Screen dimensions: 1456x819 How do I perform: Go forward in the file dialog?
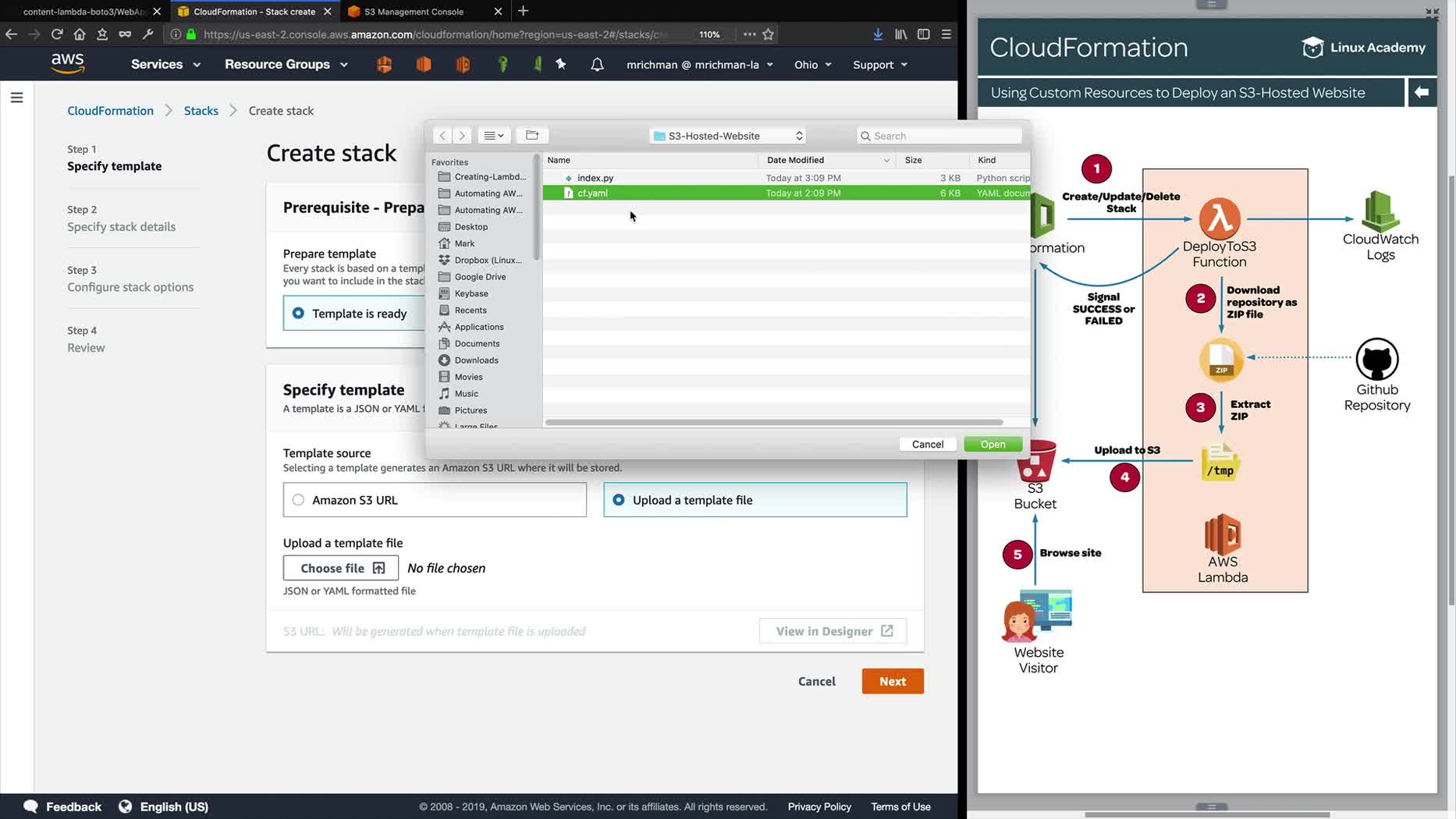click(462, 136)
